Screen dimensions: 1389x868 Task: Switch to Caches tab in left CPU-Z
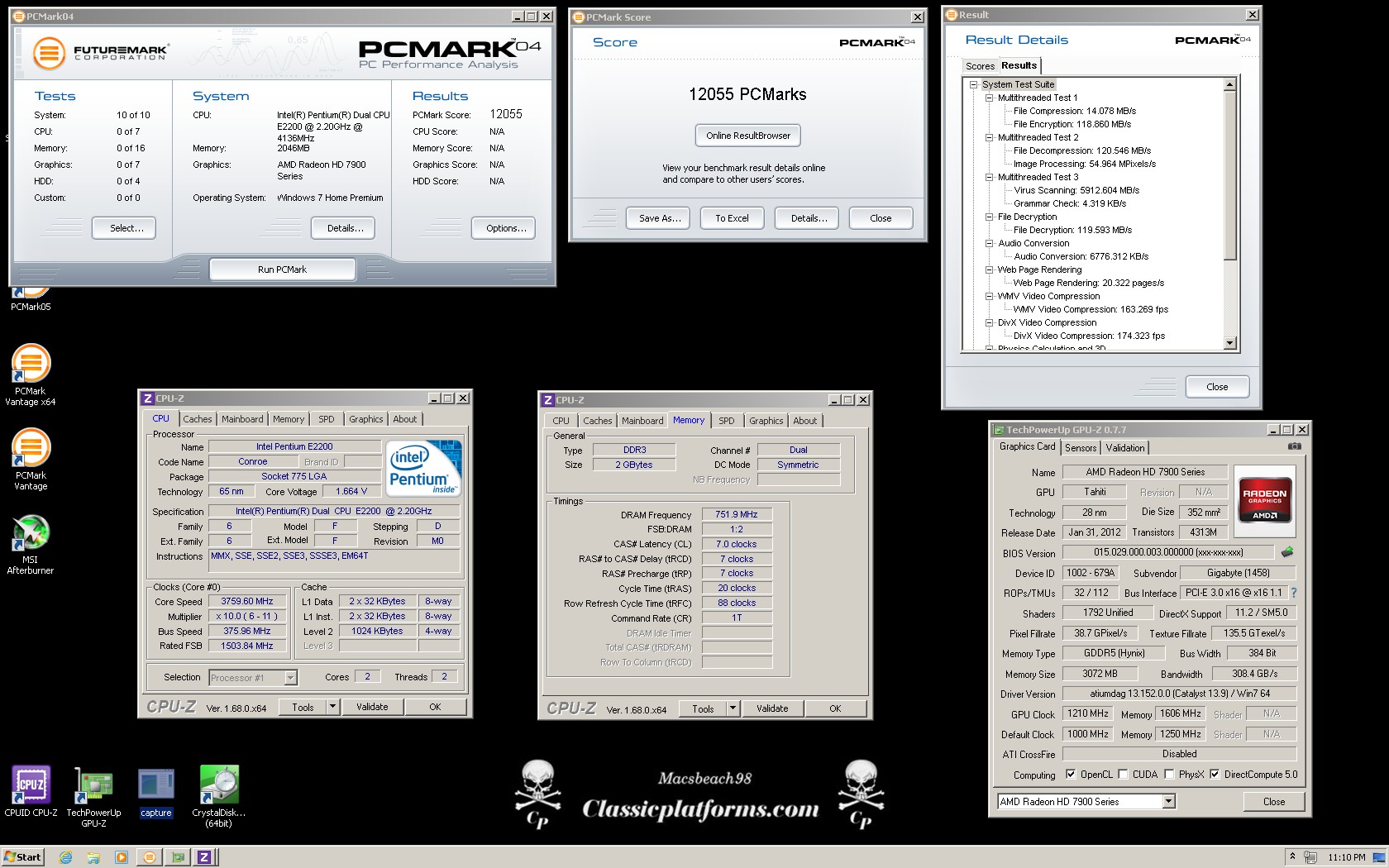(198, 419)
